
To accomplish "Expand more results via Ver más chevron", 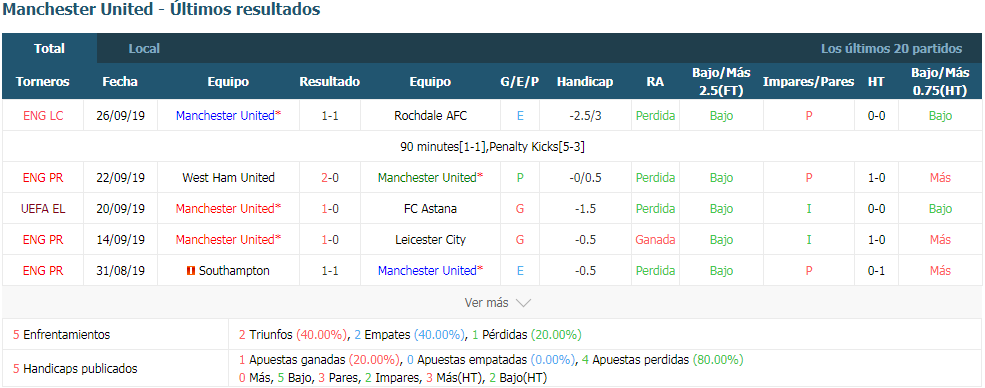I will pyautogui.click(x=523, y=303).
